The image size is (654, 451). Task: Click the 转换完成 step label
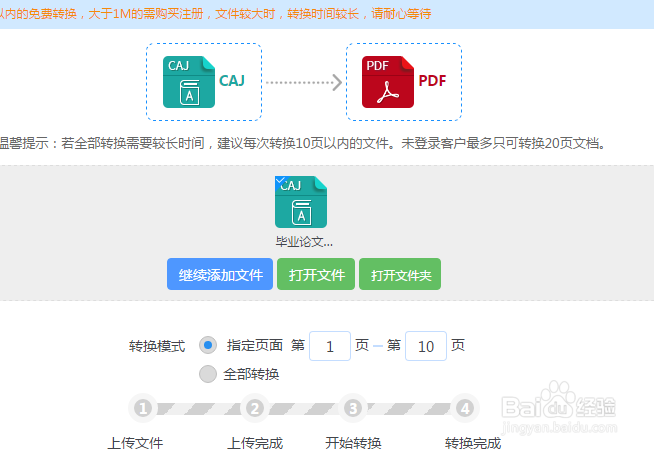(473, 443)
